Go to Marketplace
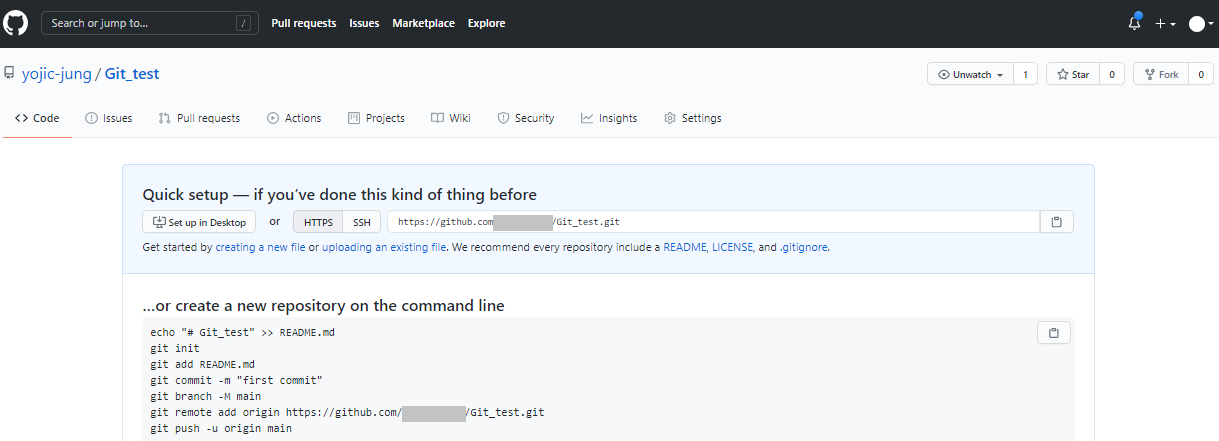Viewport: 1219px width, 441px height. [x=423, y=23]
